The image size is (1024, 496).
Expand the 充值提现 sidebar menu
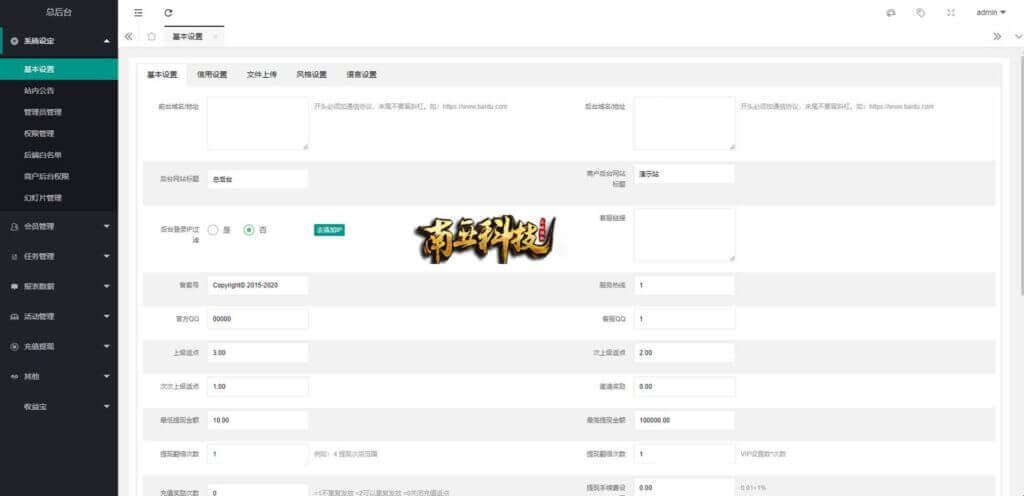58,346
